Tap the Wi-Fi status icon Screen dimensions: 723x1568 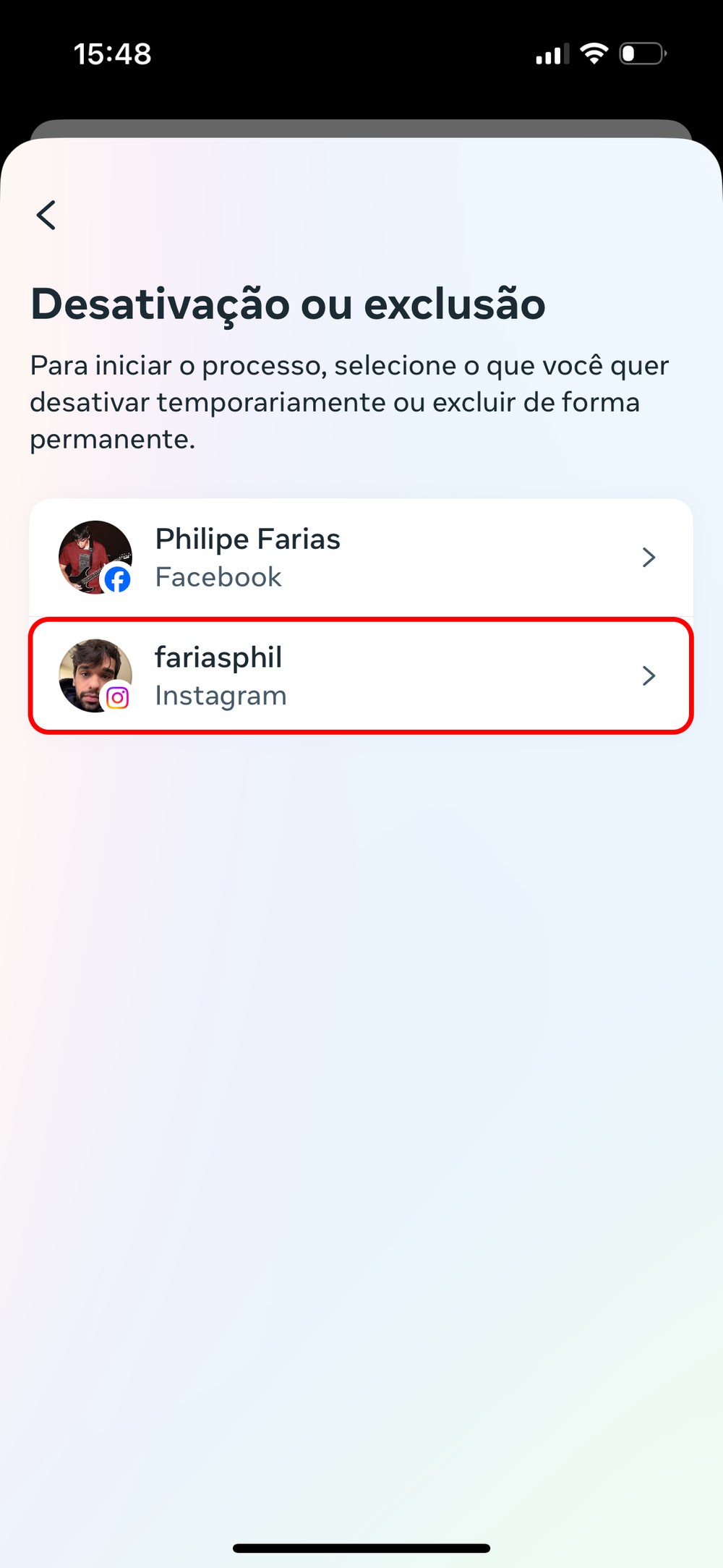[x=594, y=54]
